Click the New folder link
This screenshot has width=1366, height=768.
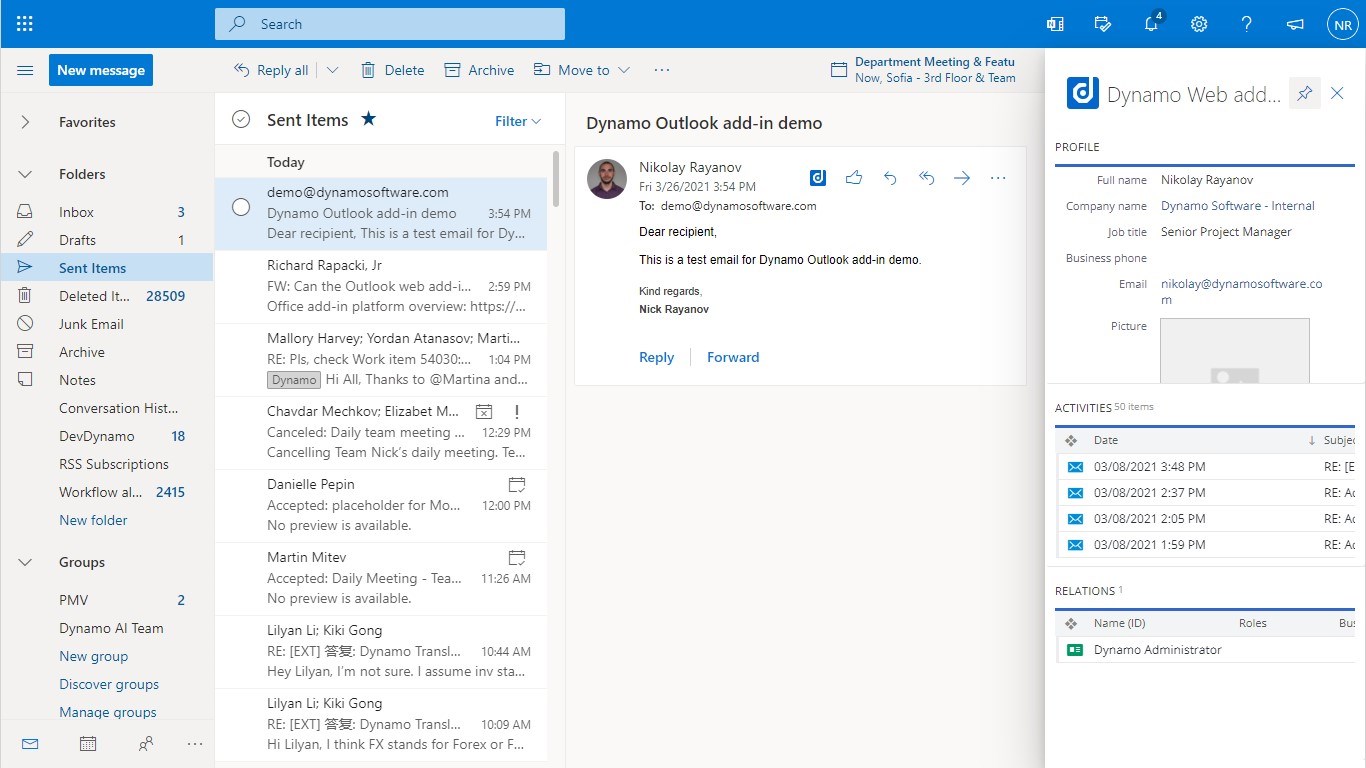coord(93,520)
